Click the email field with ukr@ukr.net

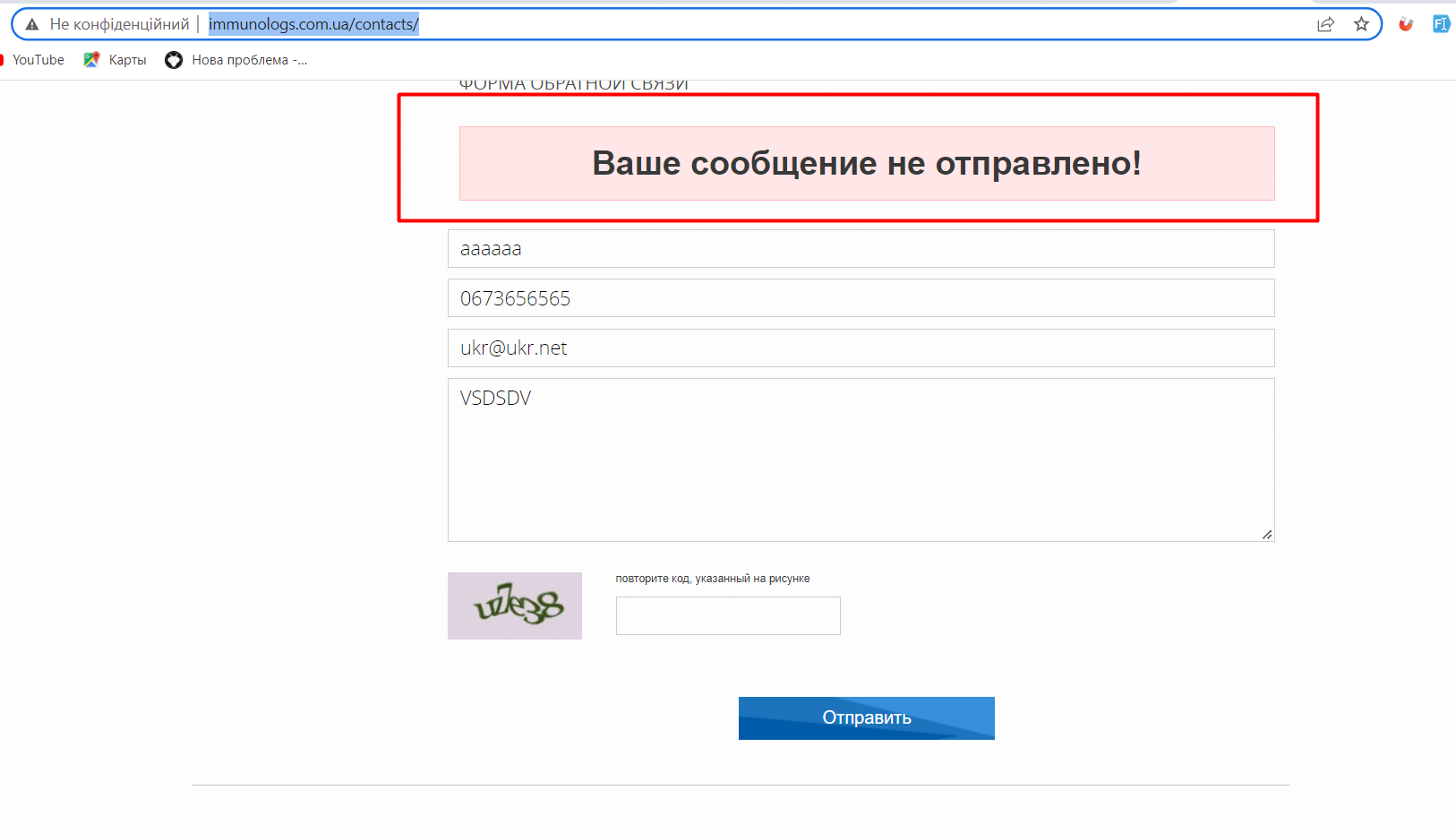pyautogui.click(x=861, y=348)
